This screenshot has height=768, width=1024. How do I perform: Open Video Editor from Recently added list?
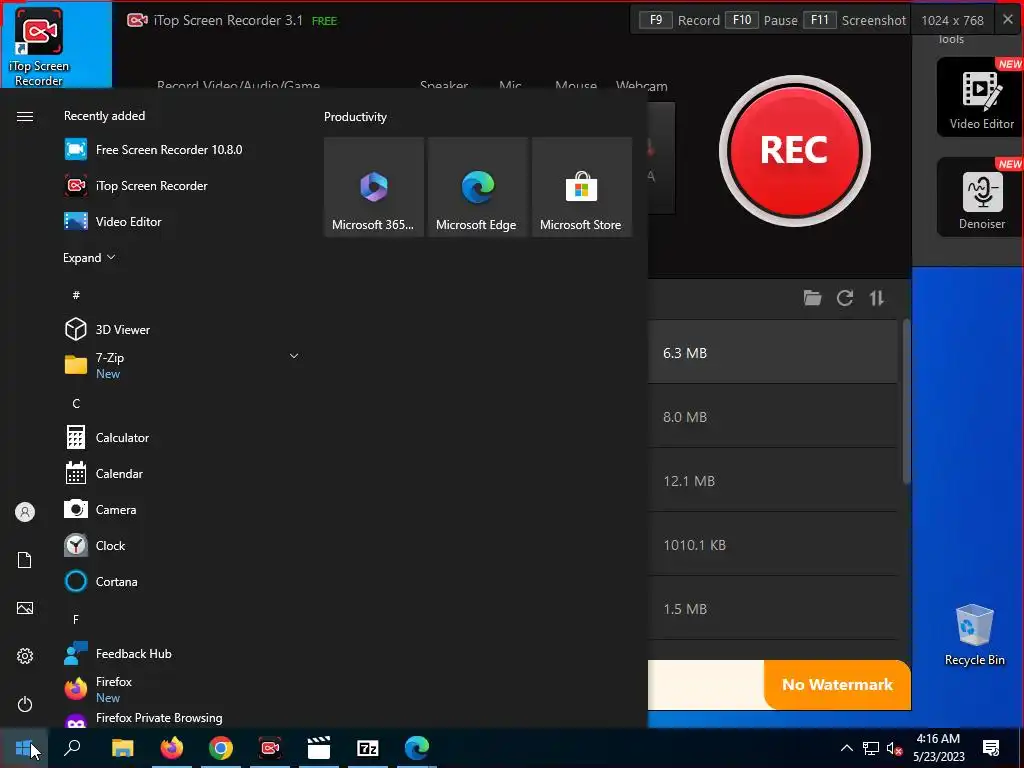182,221
